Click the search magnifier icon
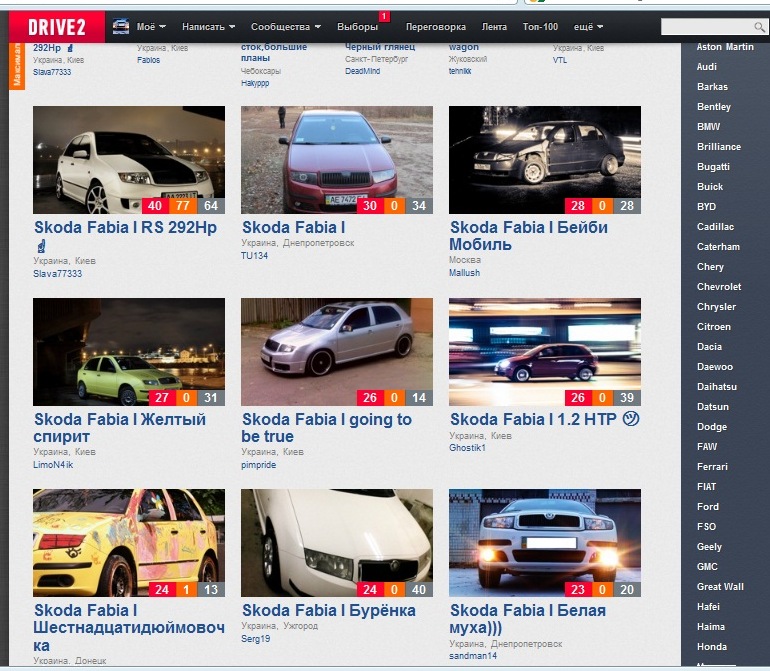Viewport: 770px width, 671px height. [x=759, y=27]
